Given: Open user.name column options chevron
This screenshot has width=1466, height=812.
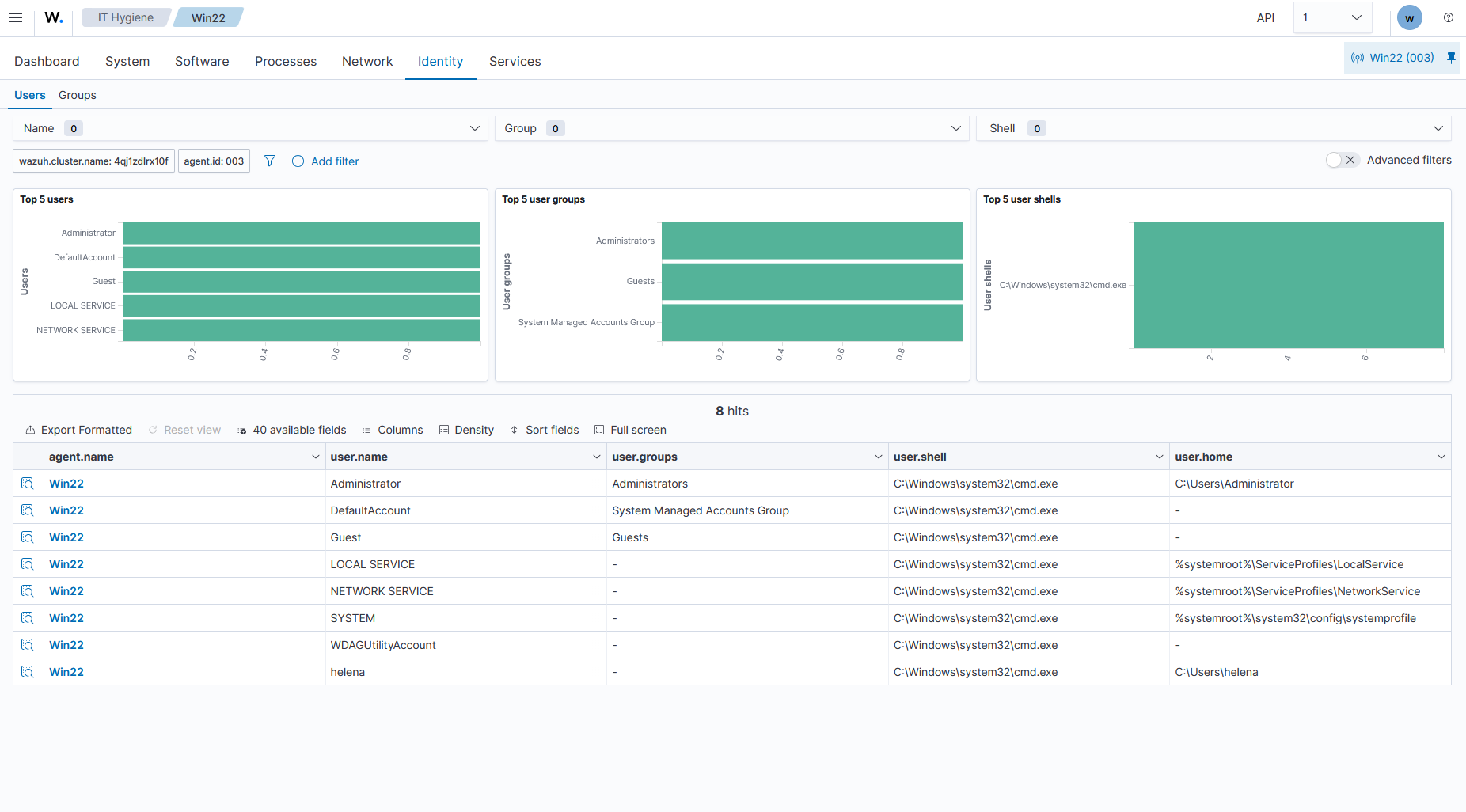Looking at the screenshot, I should click(x=597, y=457).
